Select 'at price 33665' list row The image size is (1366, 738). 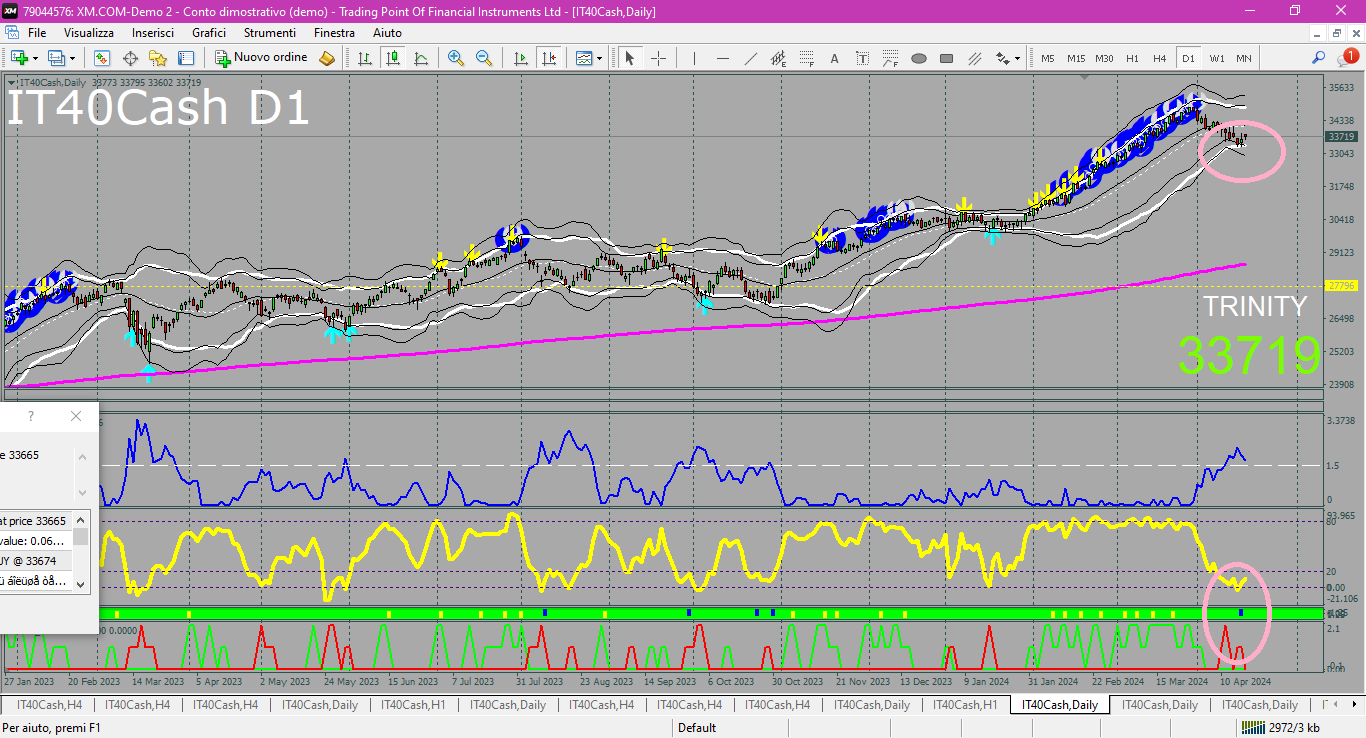36,521
